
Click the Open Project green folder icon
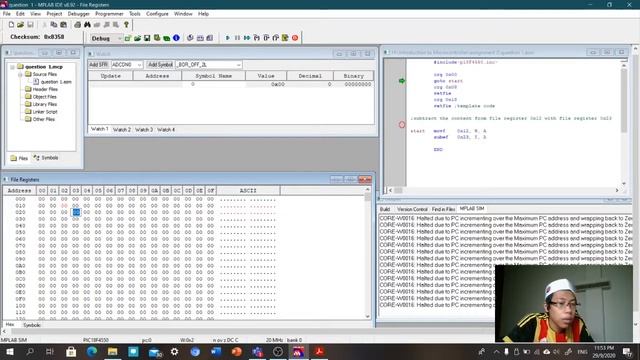(138, 38)
